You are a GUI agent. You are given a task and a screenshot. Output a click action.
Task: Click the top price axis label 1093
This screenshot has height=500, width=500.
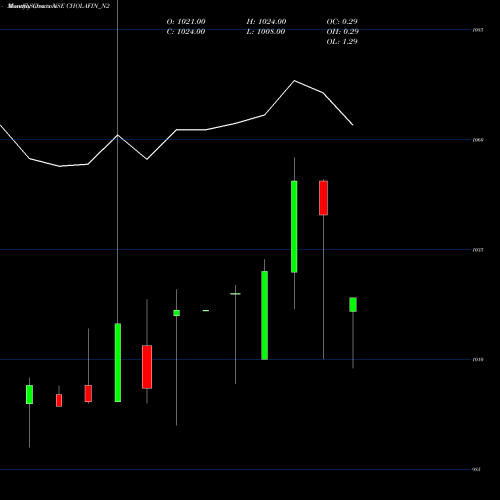pyautogui.click(x=478, y=30)
